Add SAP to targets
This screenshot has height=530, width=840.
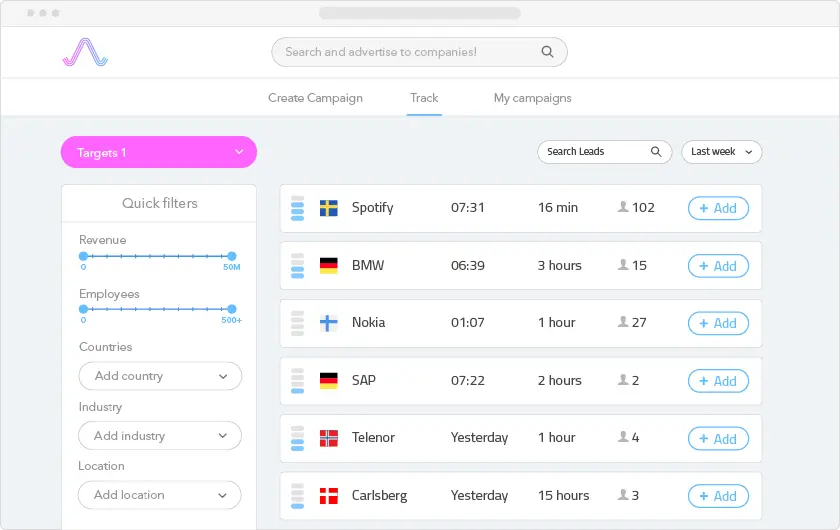tap(718, 381)
